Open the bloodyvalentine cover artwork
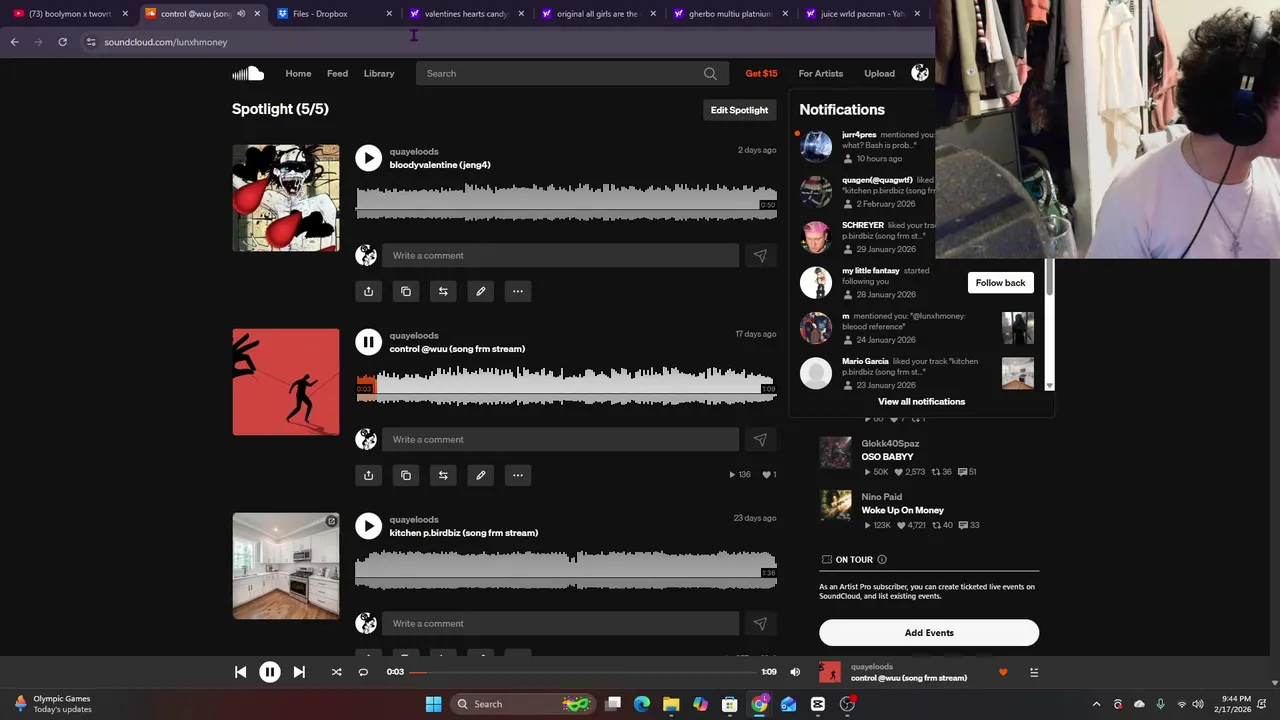Screen dimensions: 1280x720 coord(286,198)
